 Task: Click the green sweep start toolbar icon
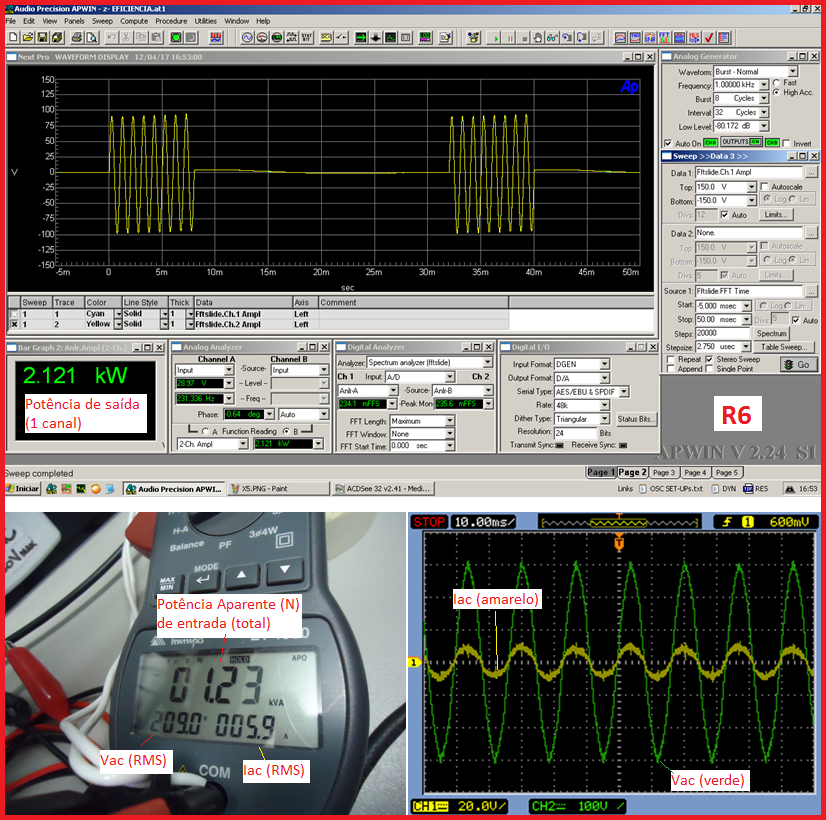click(493, 37)
